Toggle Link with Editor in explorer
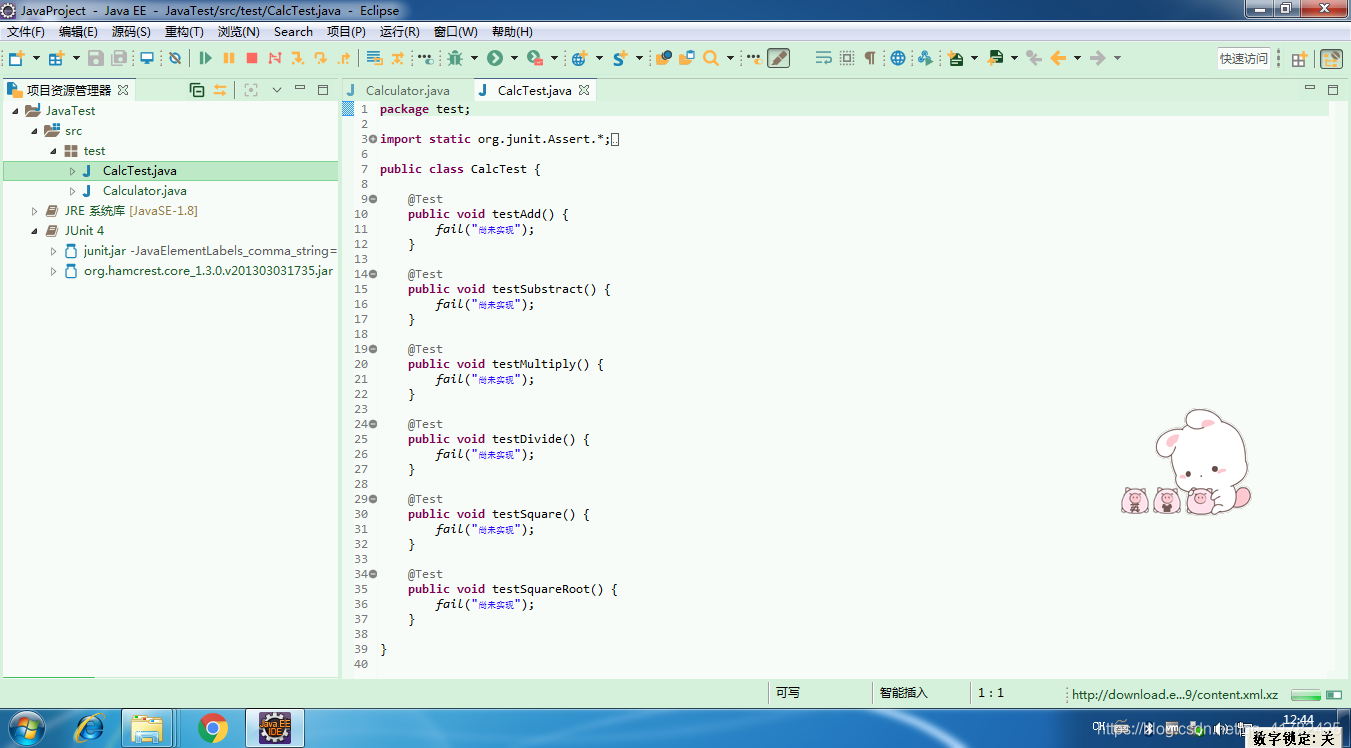This screenshot has height=748, width=1351. [x=220, y=90]
